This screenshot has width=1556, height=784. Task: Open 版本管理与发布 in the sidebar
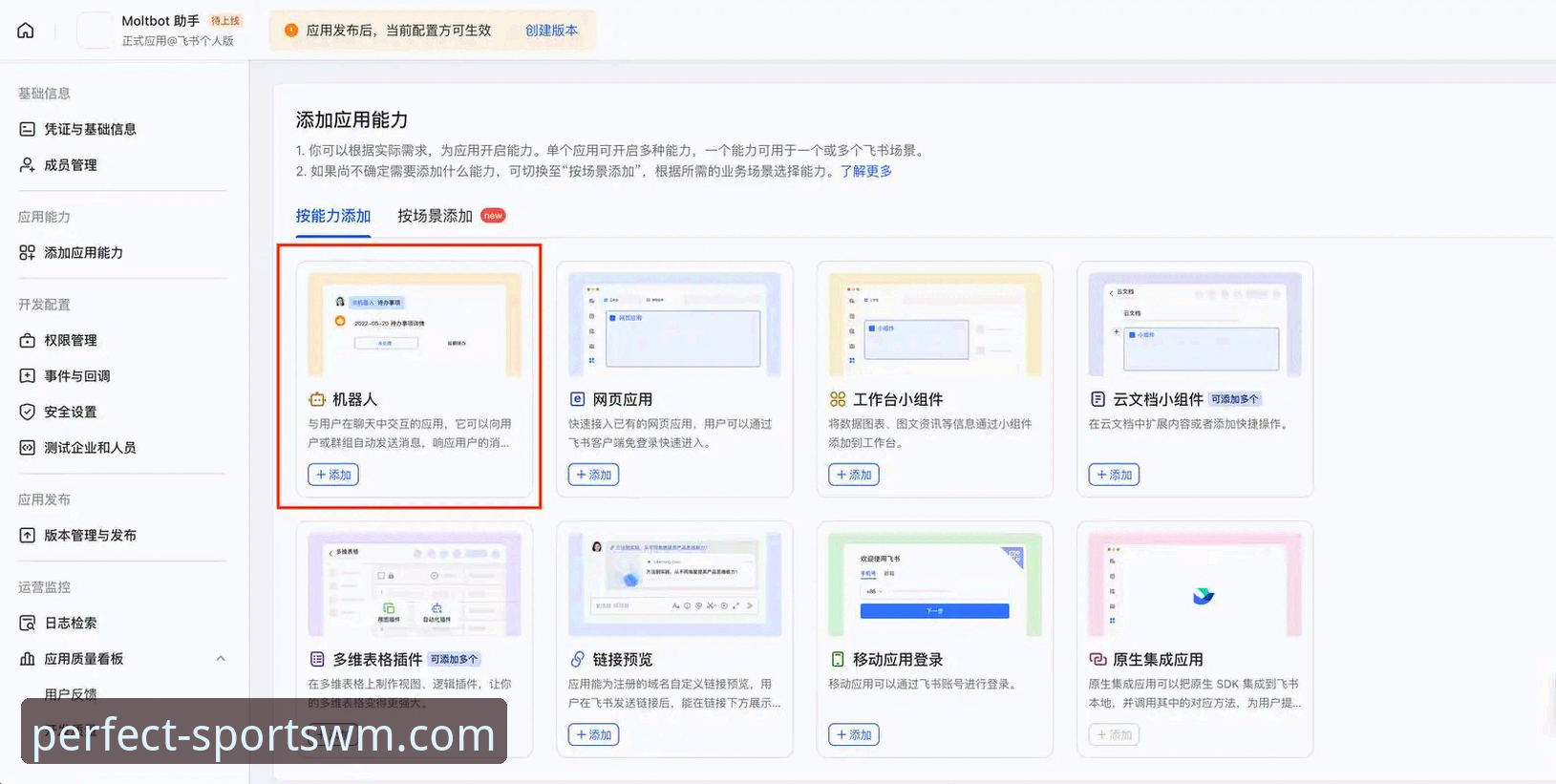[90, 536]
